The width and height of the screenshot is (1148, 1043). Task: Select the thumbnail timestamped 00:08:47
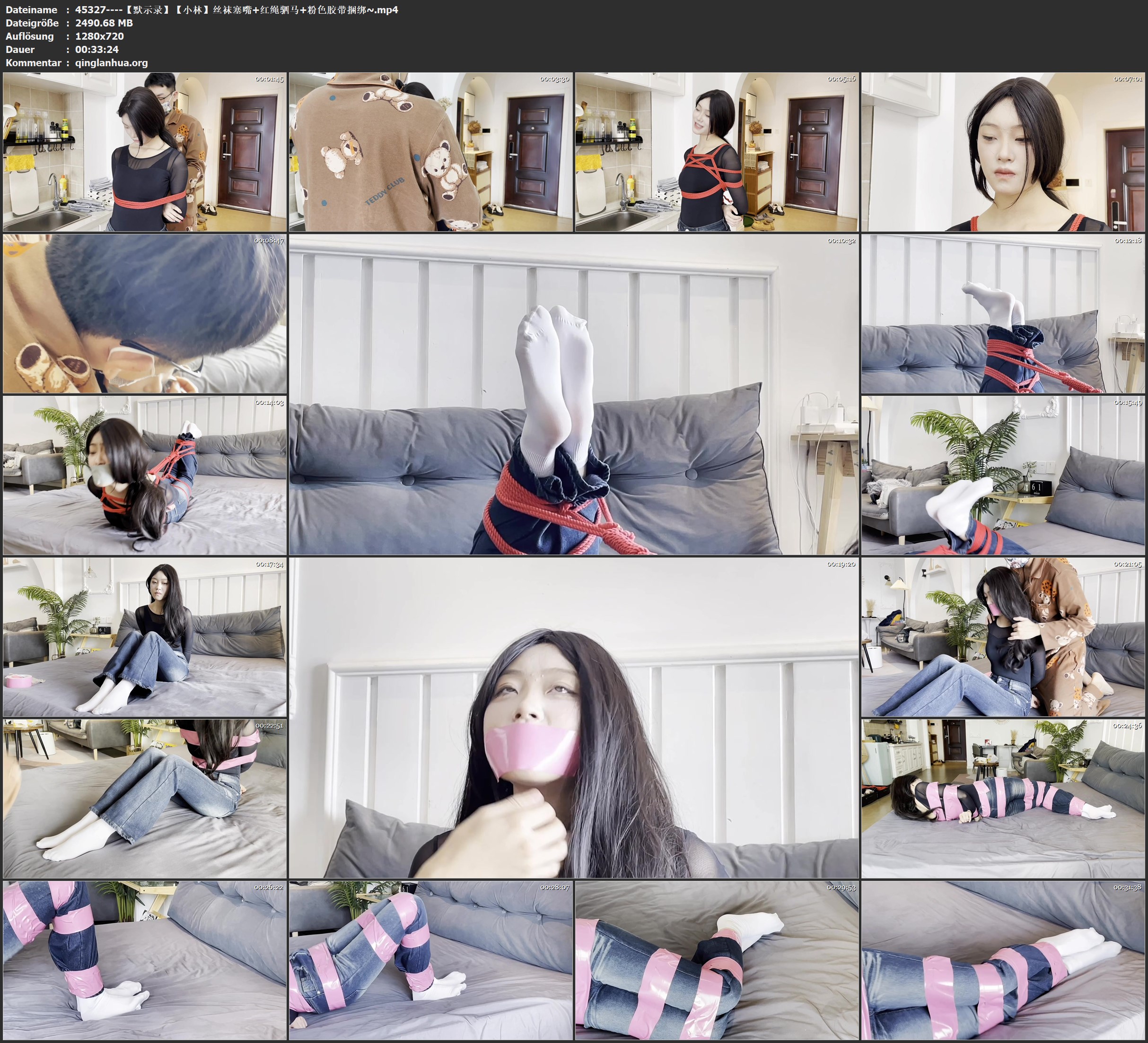(145, 313)
